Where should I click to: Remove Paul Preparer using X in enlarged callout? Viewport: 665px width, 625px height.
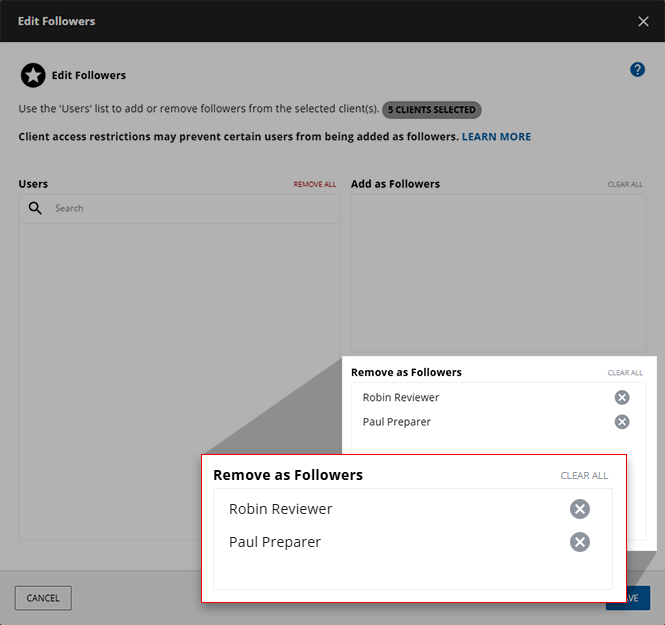(580, 542)
